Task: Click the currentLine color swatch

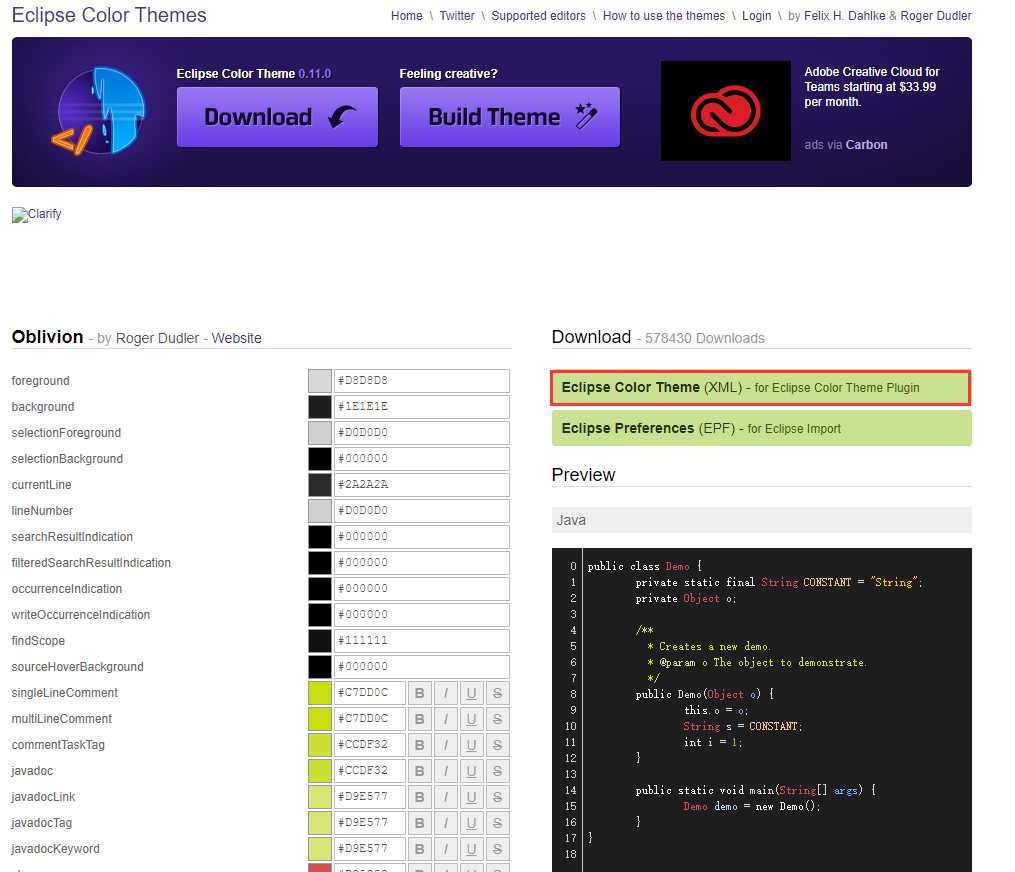Action: pyautogui.click(x=320, y=484)
